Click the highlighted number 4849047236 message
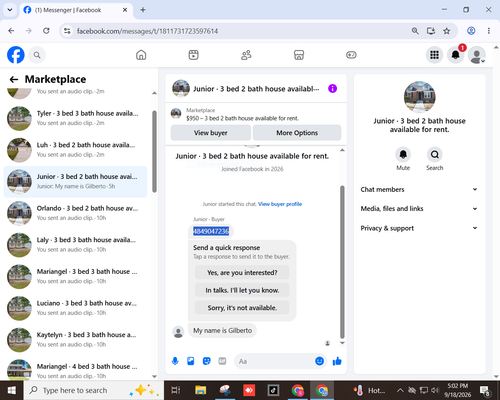 (x=211, y=231)
